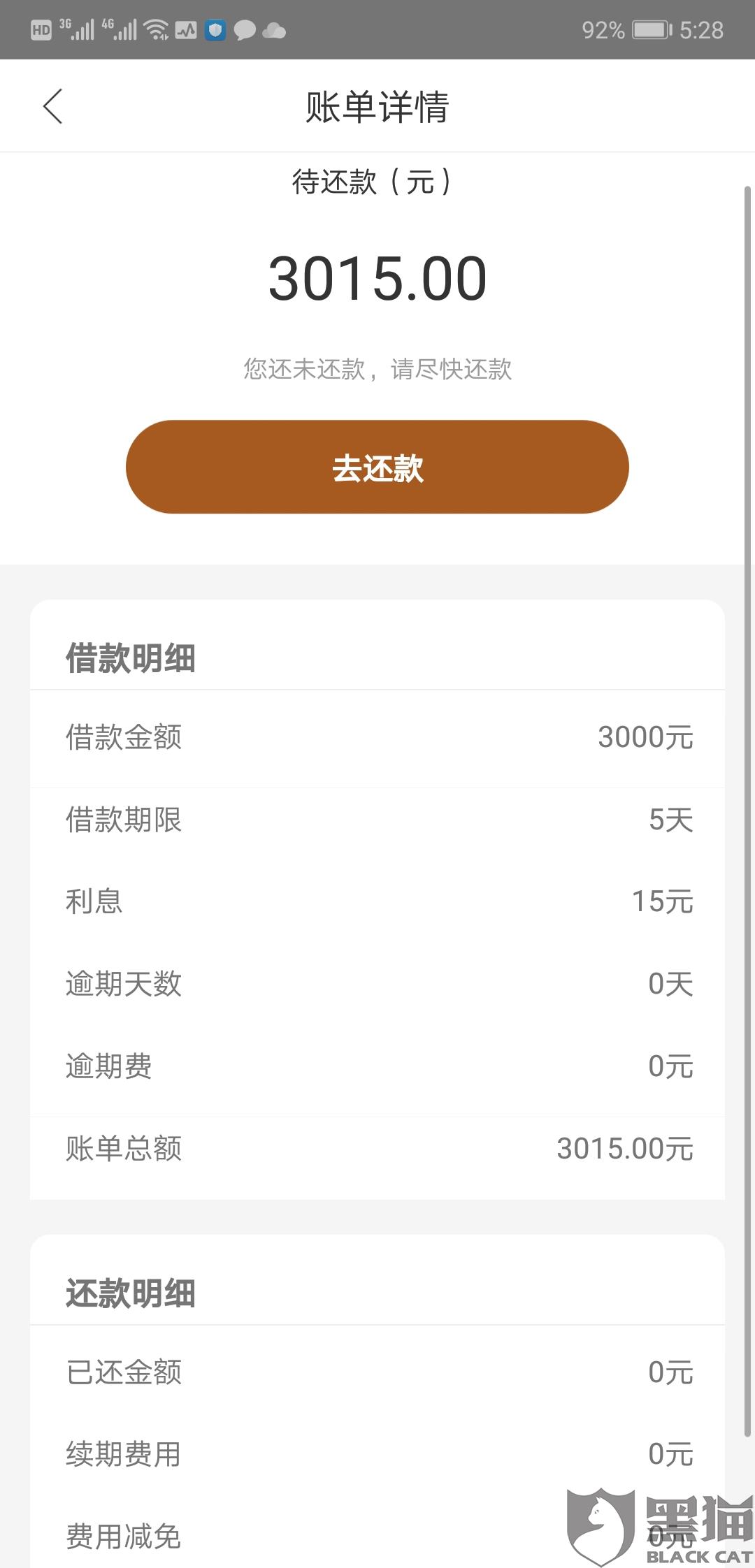Viewport: 755px width, 1568px height.
Task: Tap the 借款明细 section header
Action: point(131,658)
